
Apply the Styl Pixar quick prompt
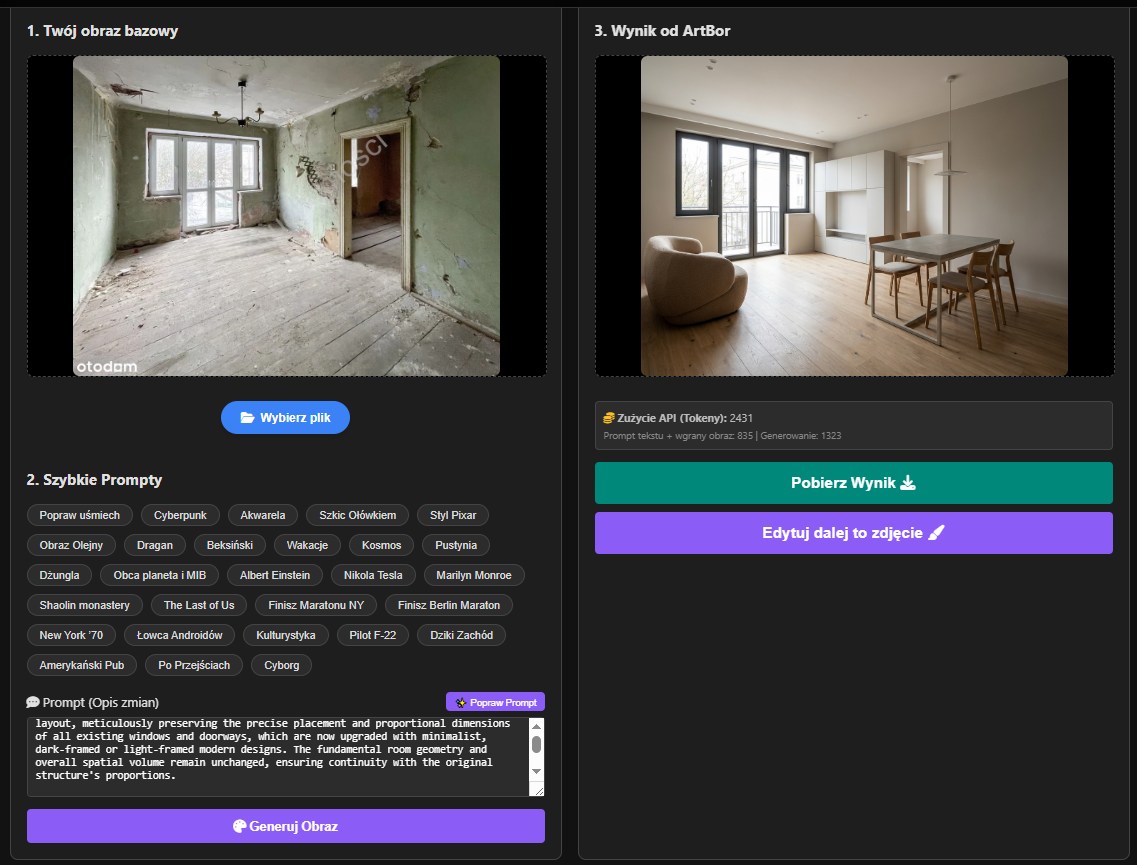(x=452, y=515)
